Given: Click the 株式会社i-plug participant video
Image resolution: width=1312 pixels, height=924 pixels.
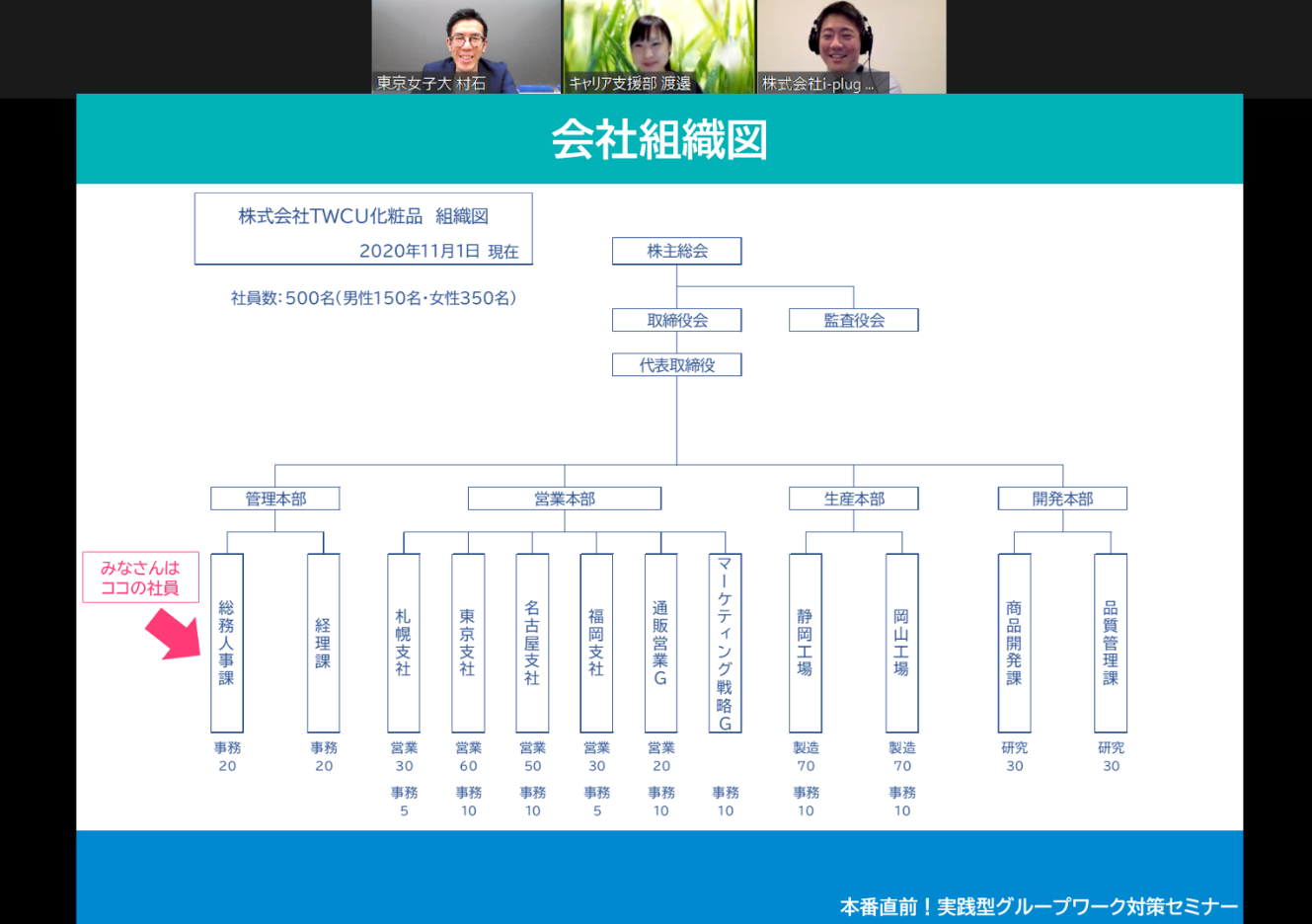Looking at the screenshot, I should tap(851, 46).
